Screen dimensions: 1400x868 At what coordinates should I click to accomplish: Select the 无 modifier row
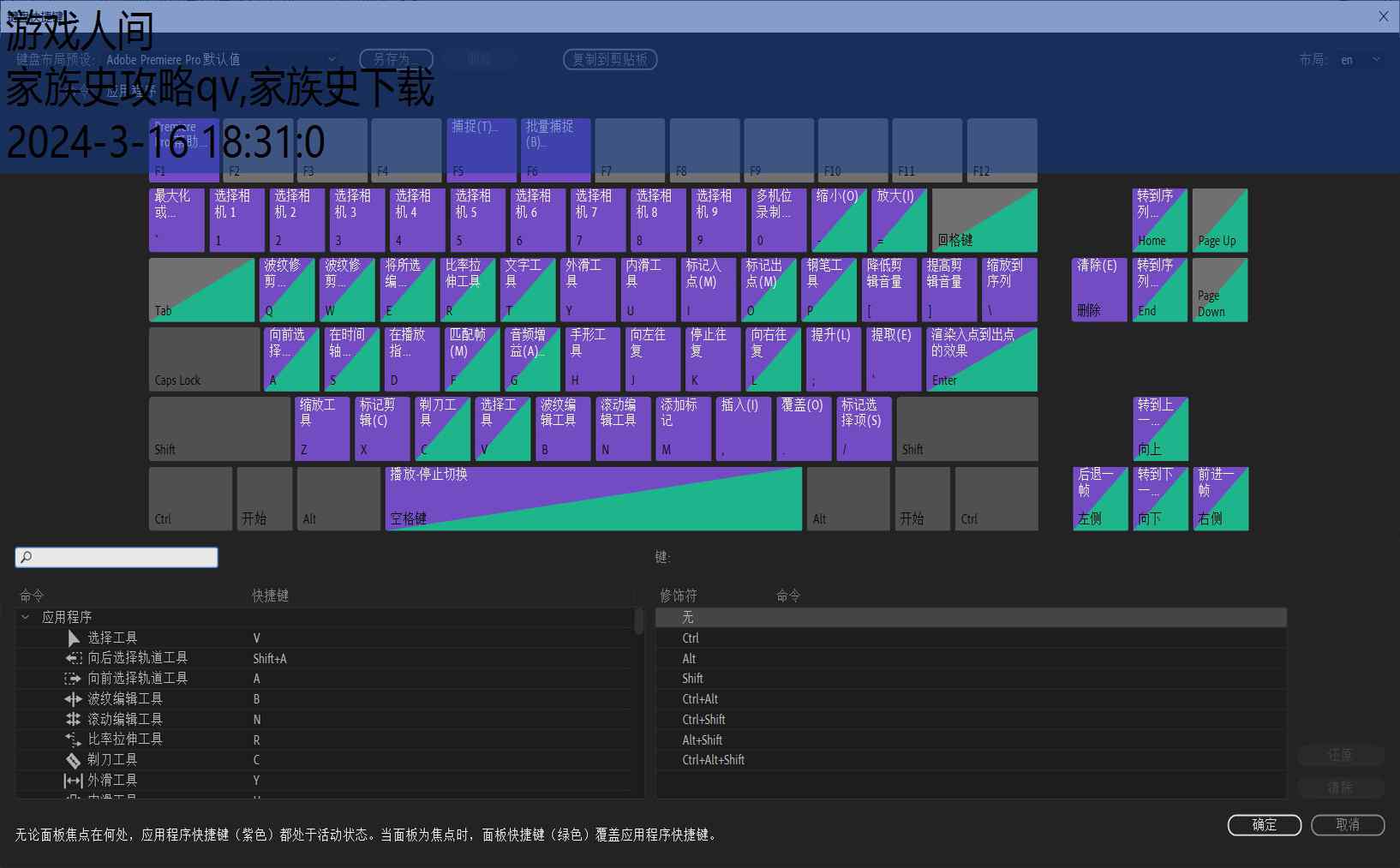click(x=971, y=618)
